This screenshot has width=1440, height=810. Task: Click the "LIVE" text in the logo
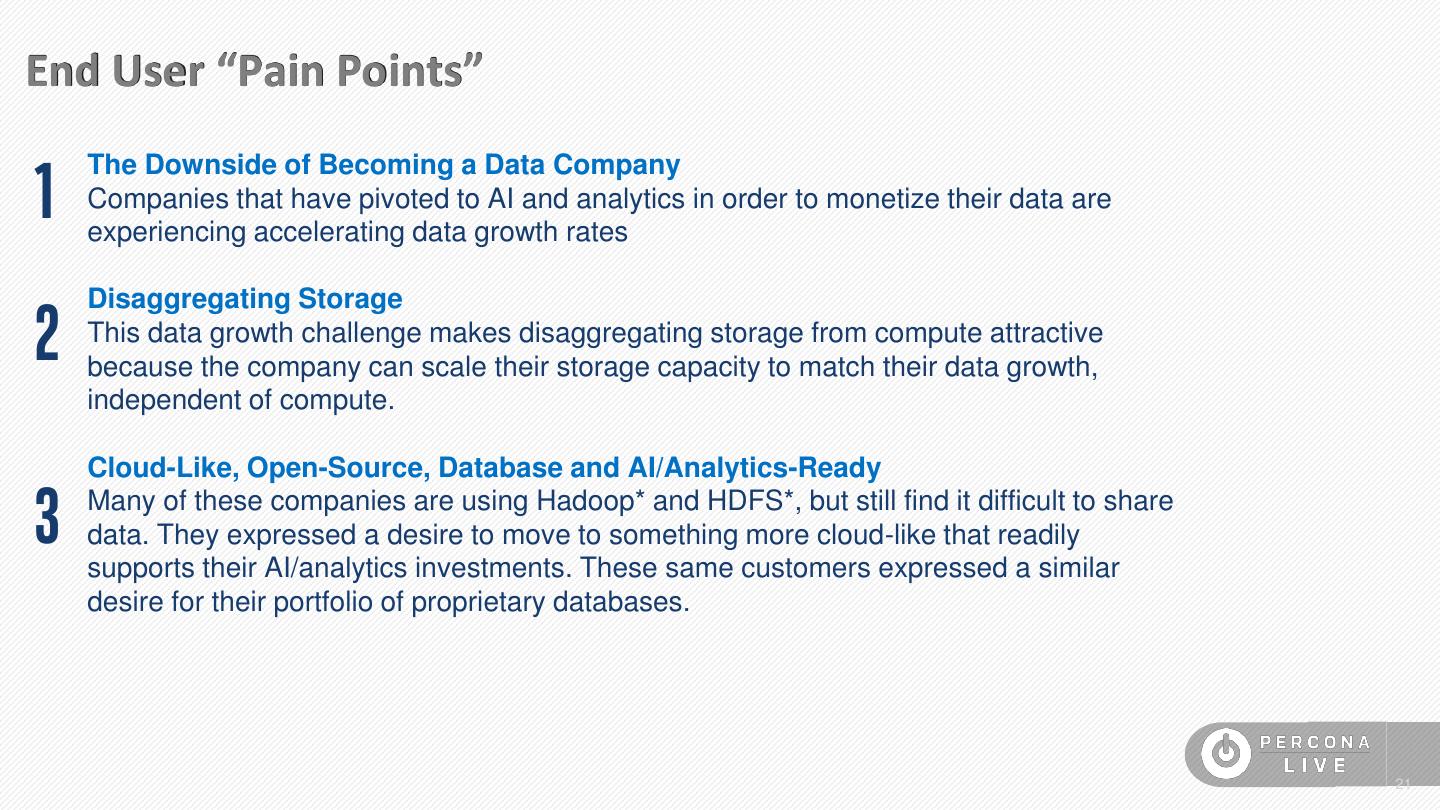pyautogui.click(x=1315, y=766)
